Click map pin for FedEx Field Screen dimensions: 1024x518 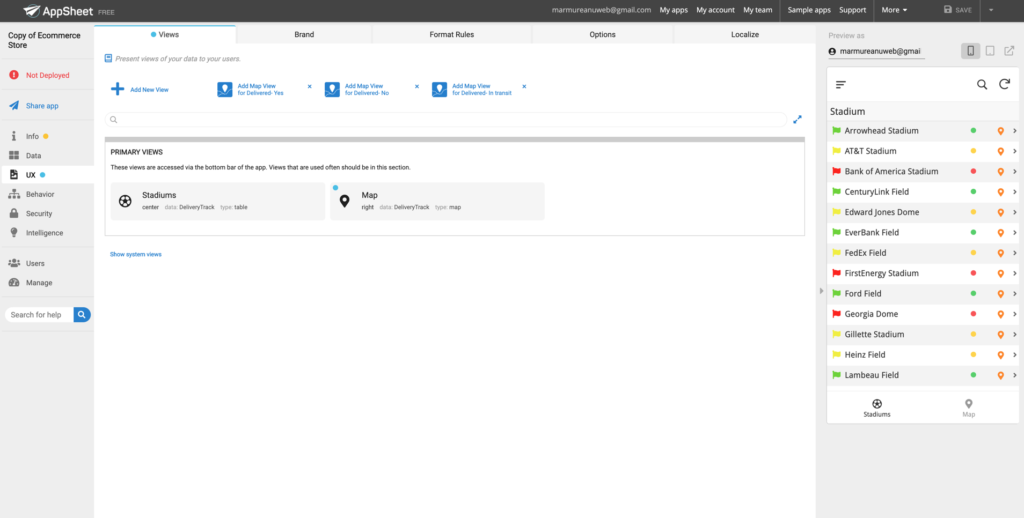(1000, 253)
